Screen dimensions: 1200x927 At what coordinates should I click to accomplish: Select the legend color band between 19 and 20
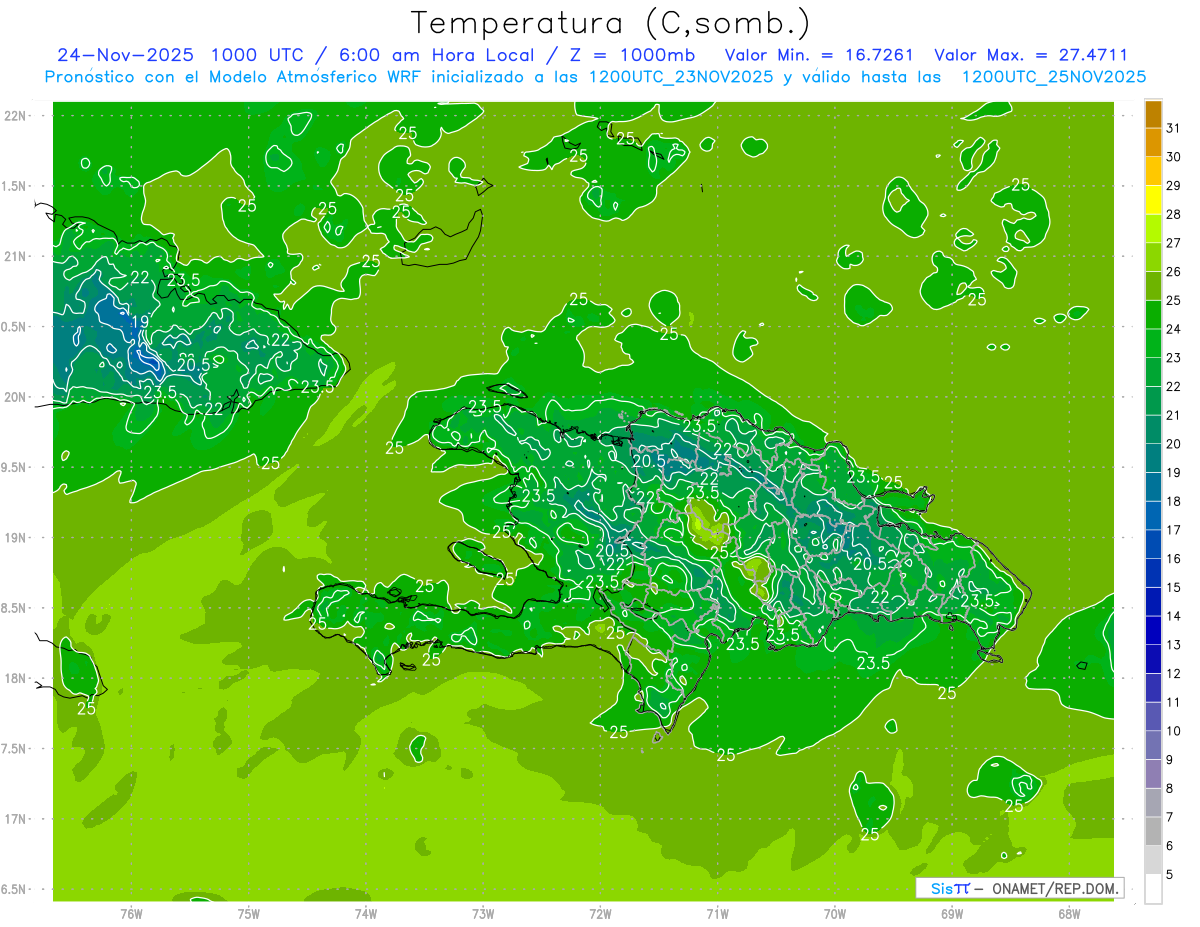click(1153, 458)
